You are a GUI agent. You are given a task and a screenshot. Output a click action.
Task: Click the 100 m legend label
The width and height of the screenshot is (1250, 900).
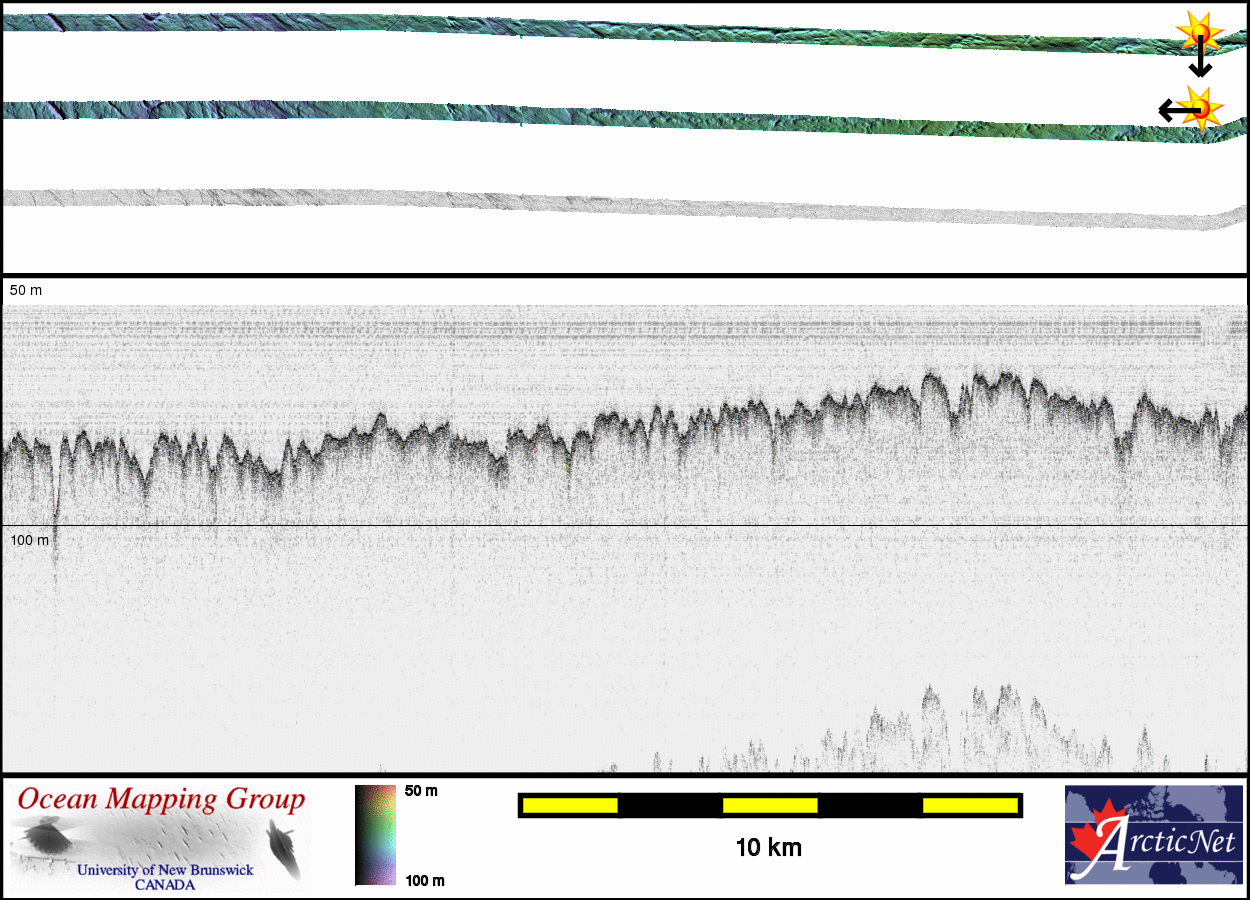click(424, 880)
